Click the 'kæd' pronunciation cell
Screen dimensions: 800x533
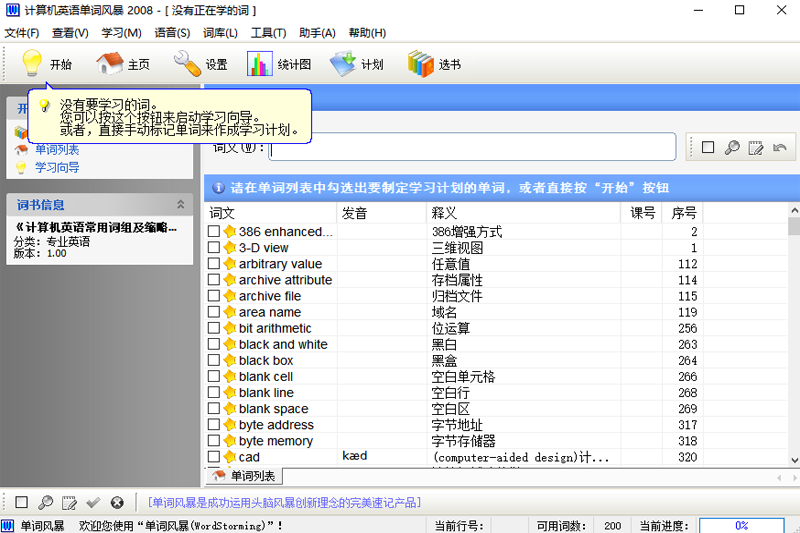click(355, 456)
